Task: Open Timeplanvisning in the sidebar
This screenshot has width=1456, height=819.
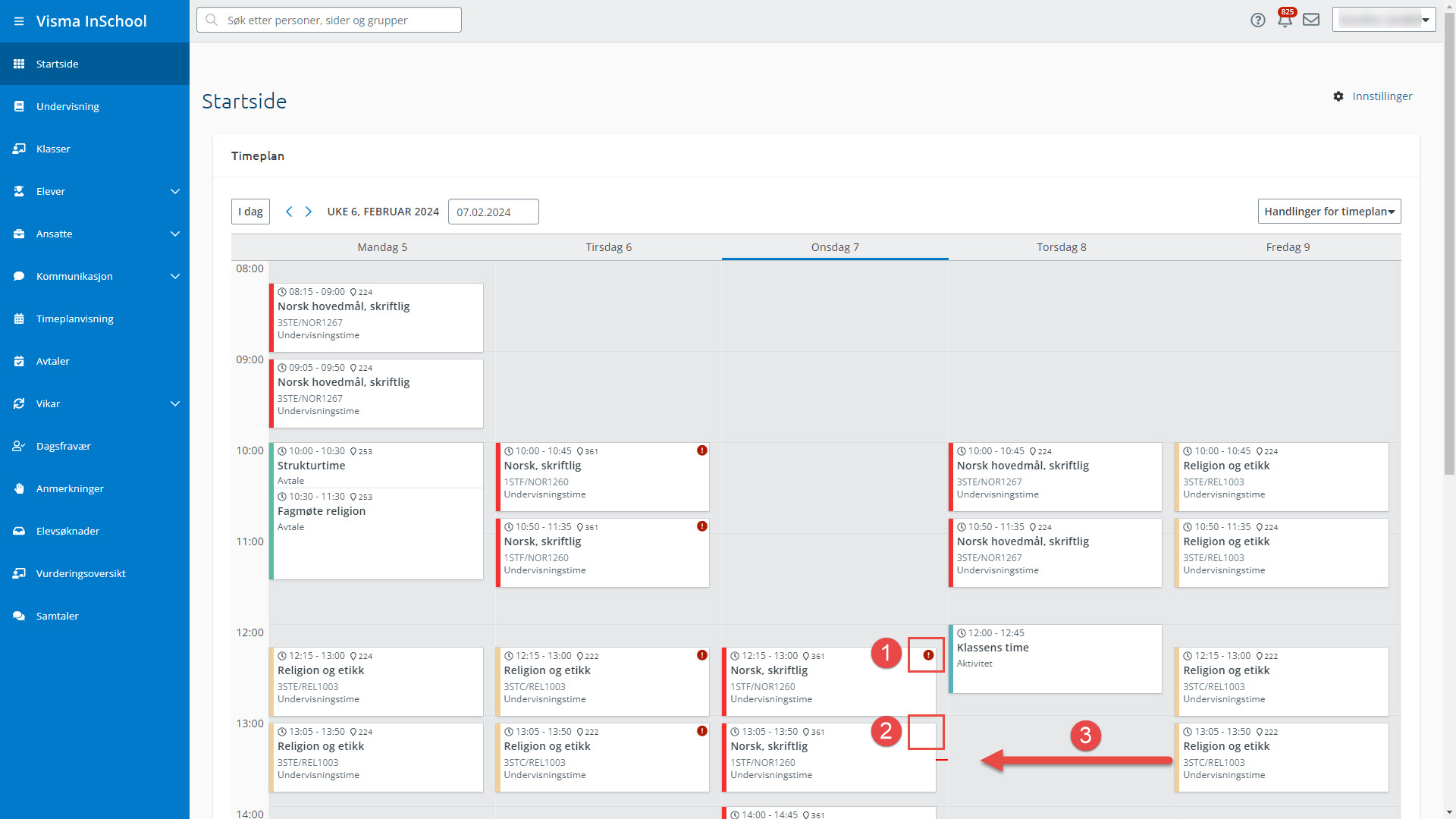Action: click(x=95, y=318)
